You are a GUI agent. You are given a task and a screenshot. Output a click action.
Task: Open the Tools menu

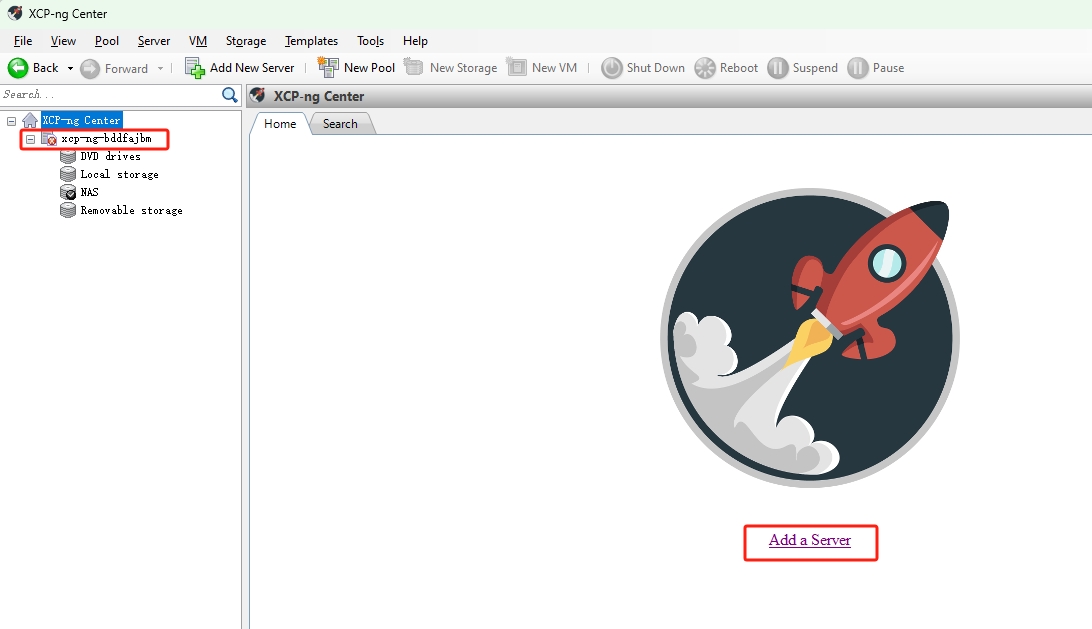point(370,41)
